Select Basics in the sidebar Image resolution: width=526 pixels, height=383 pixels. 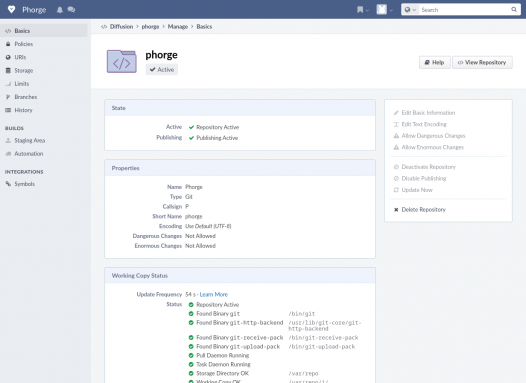tap(44, 31)
